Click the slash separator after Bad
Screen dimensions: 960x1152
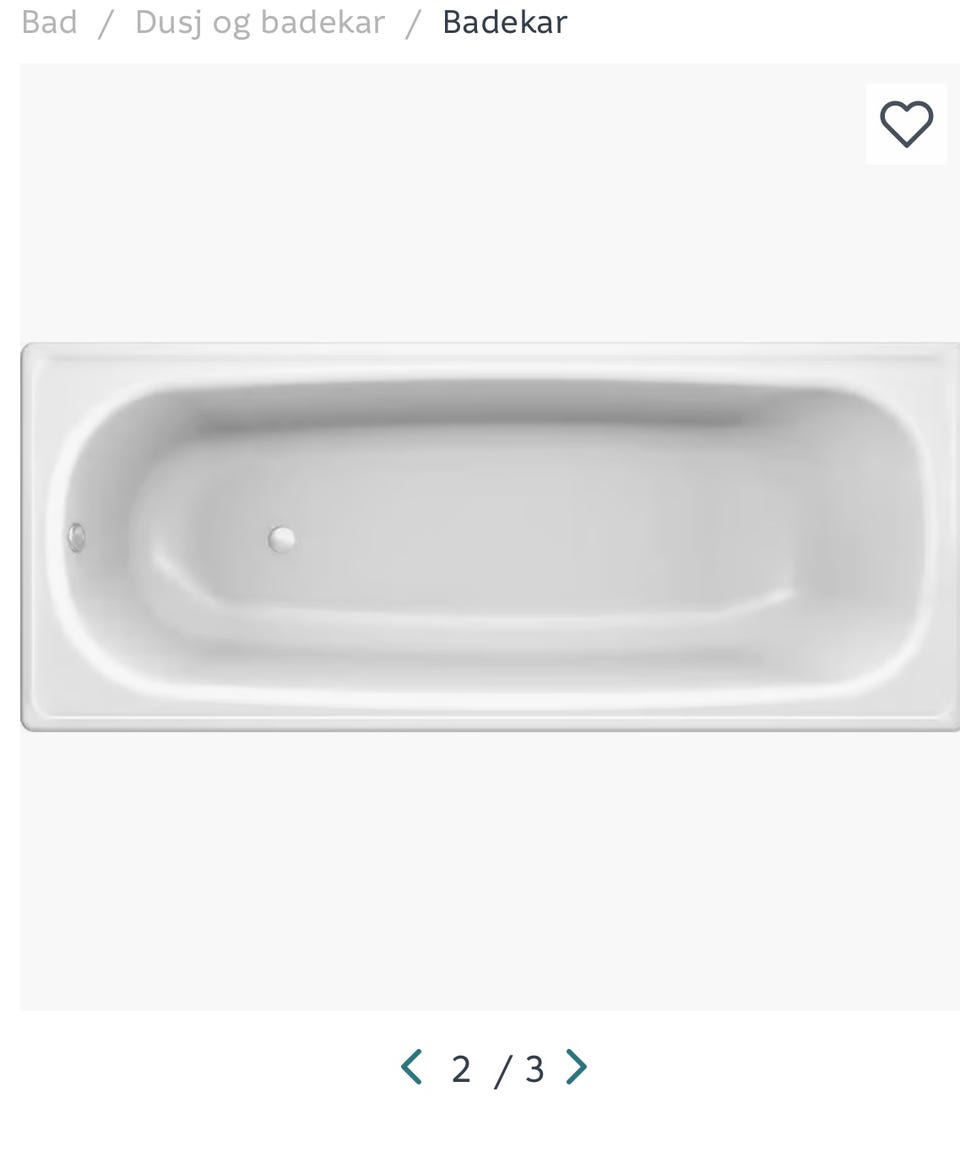(106, 23)
